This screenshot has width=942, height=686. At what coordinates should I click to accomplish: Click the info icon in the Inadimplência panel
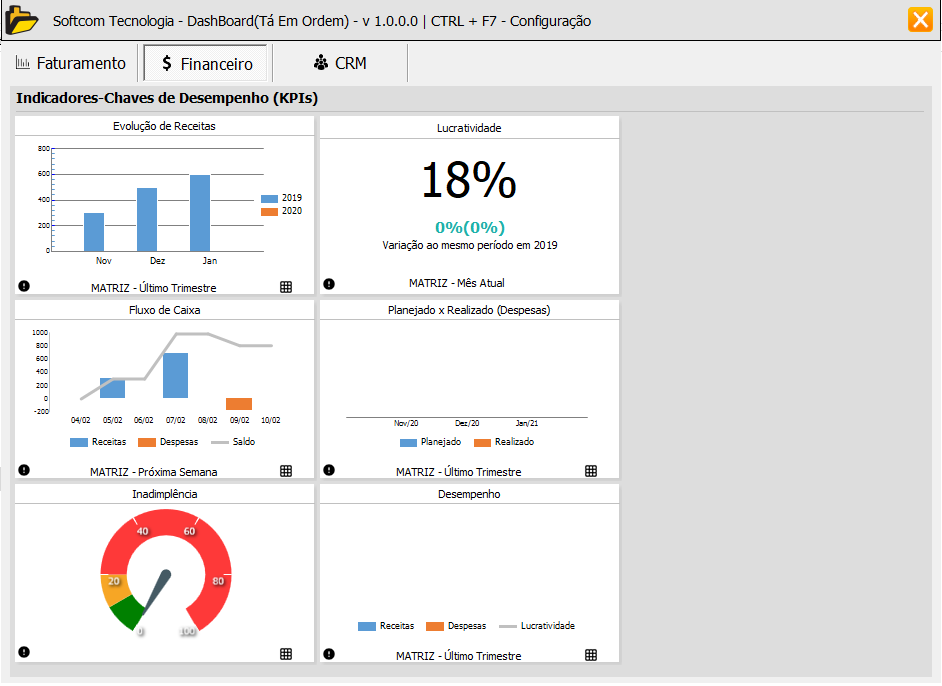pos(24,652)
